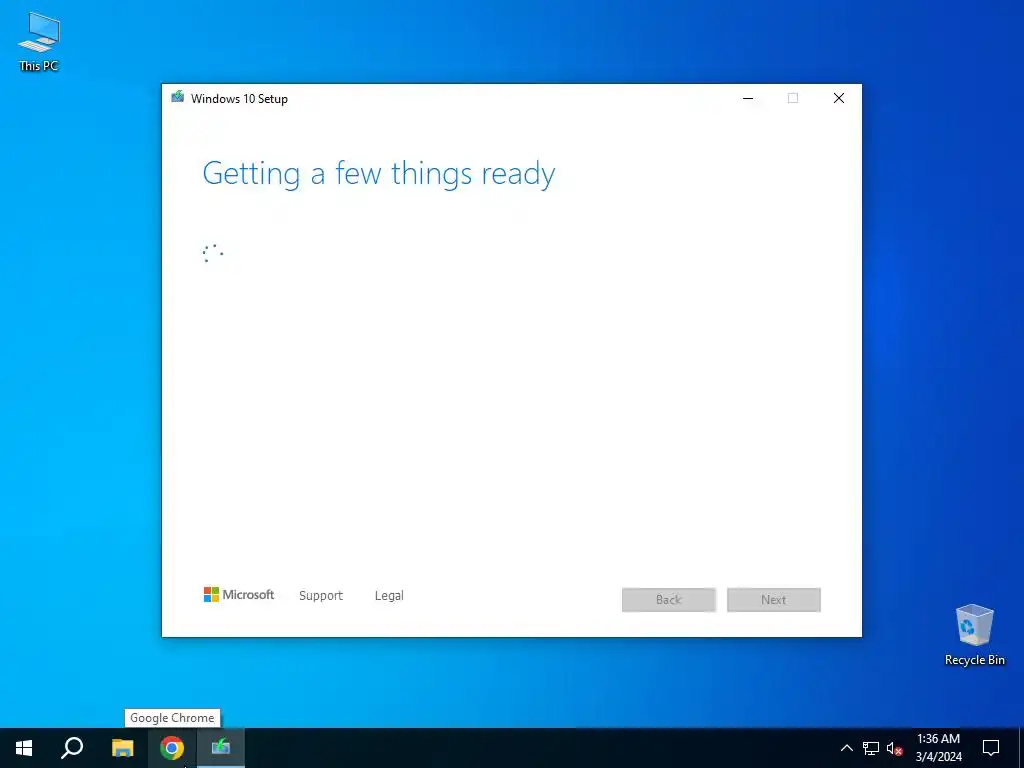Click the 'Getting a few things ready' heading

[x=379, y=174]
